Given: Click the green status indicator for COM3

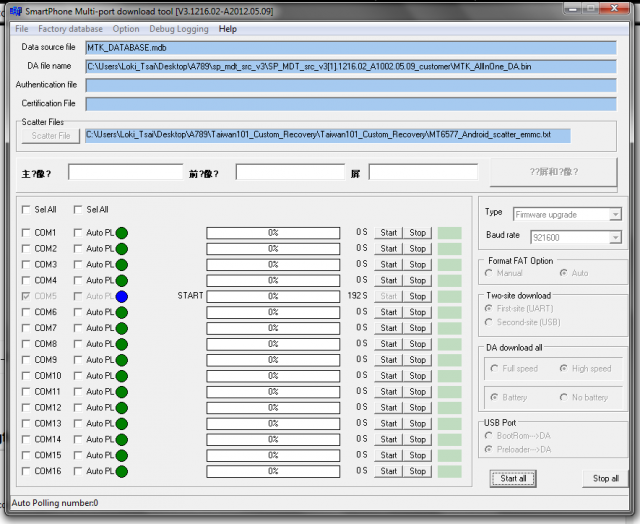Looking at the screenshot, I should (x=122, y=265).
